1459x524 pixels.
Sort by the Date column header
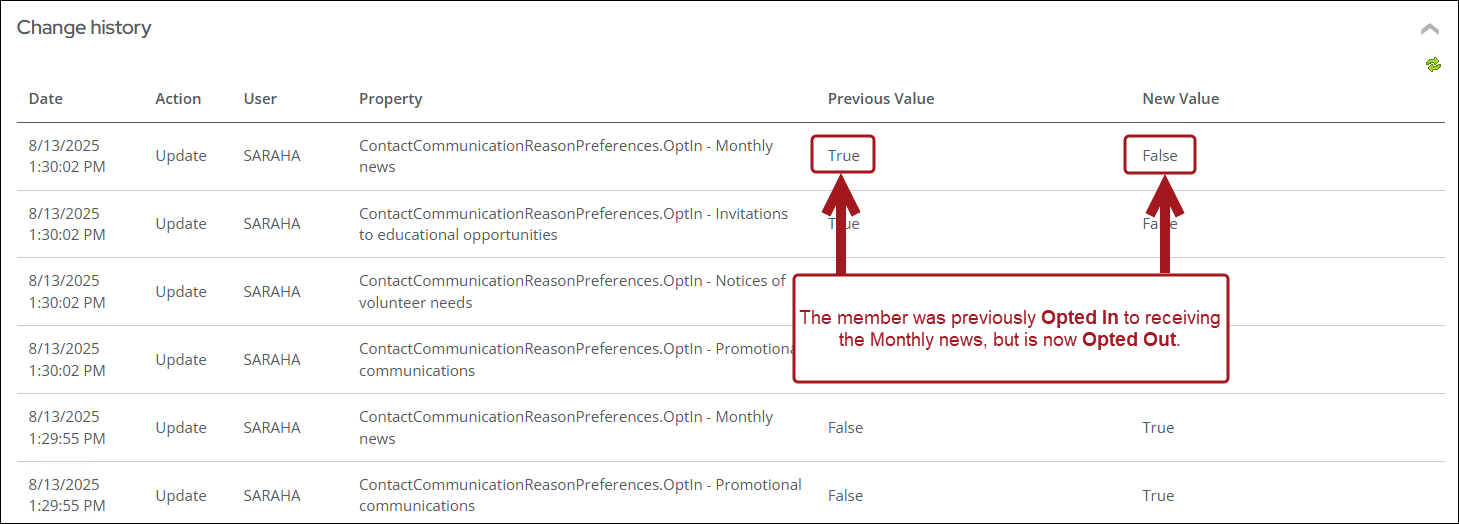click(45, 99)
